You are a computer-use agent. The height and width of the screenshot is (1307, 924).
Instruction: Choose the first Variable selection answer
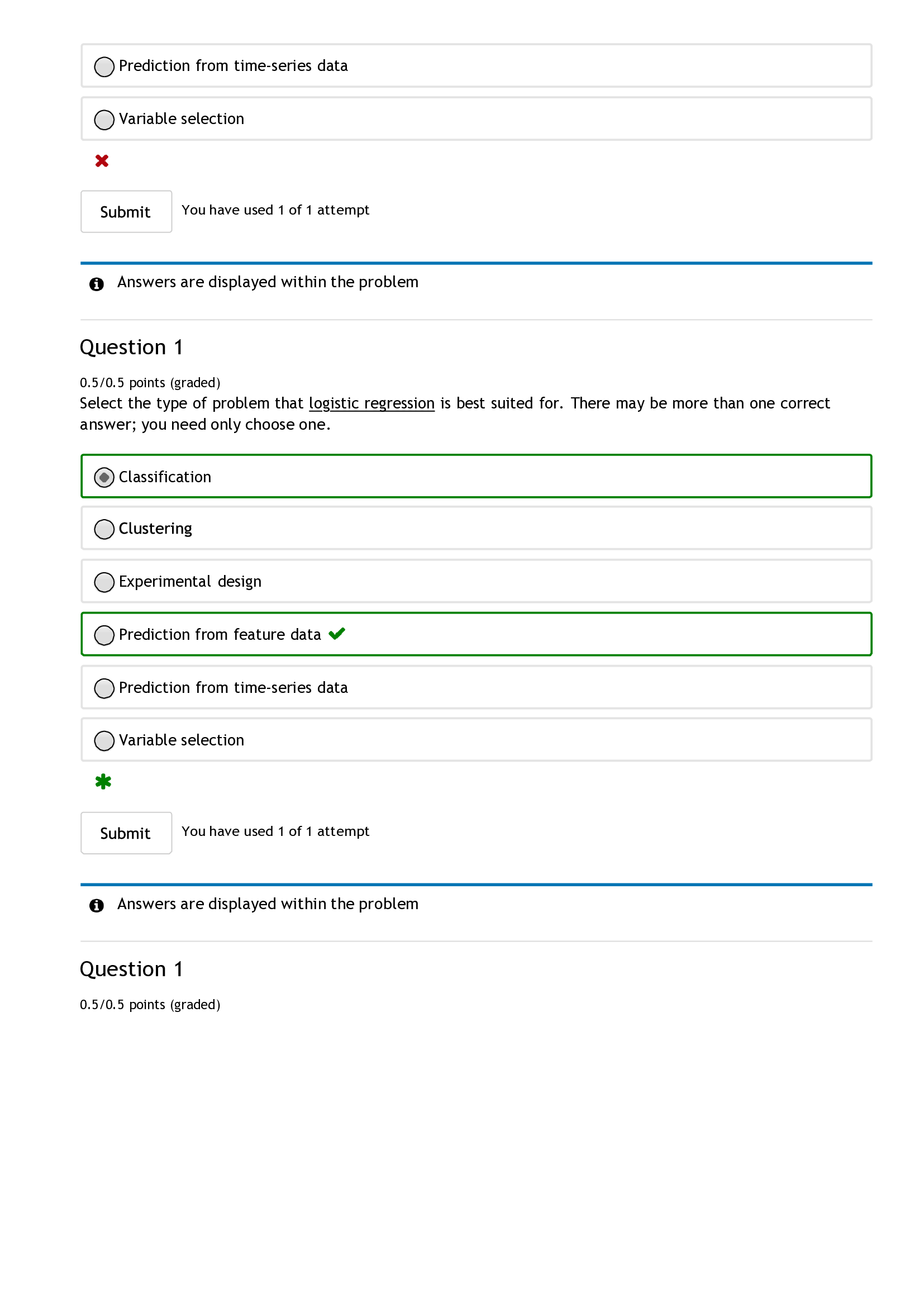pos(103,120)
